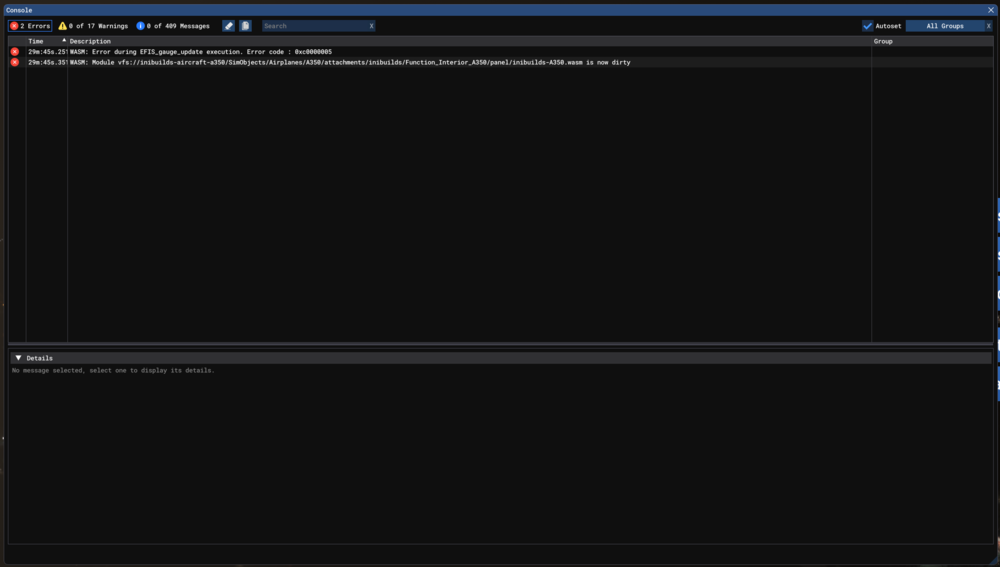Collapse the Details section triangle
Viewport: 1000px width, 567px height.
18,358
